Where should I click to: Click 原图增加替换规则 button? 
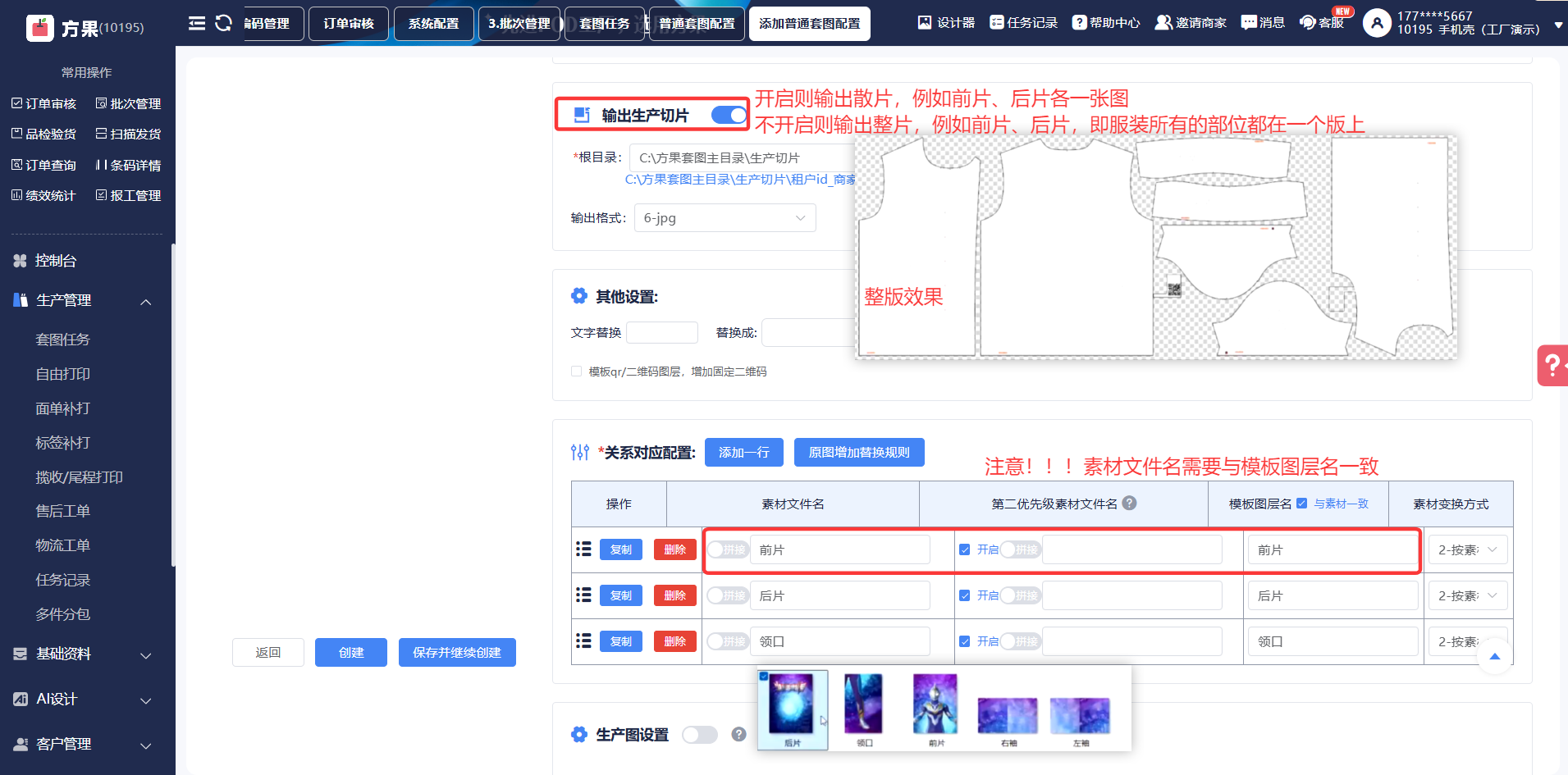[x=859, y=453]
